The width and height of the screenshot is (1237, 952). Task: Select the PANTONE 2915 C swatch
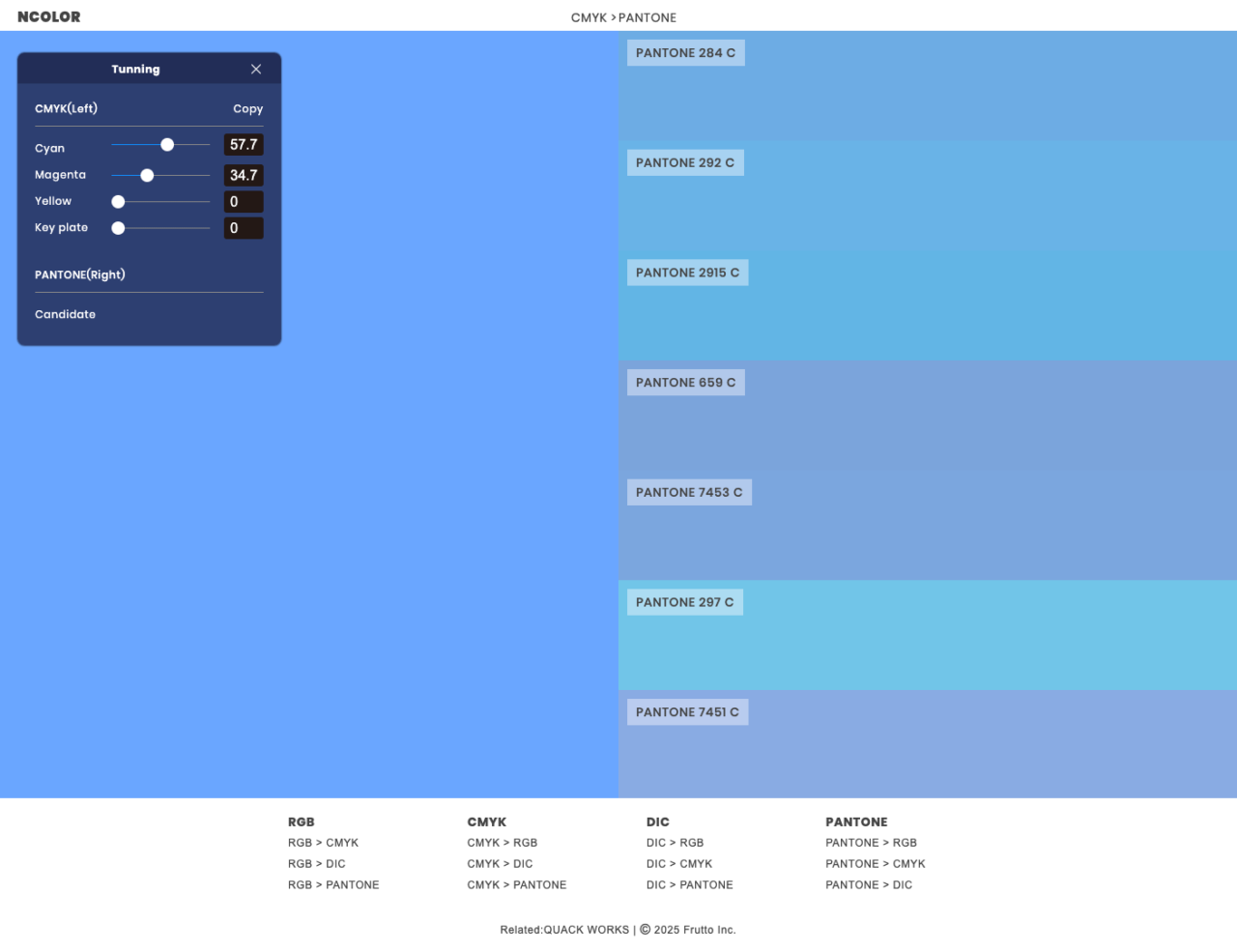coord(928,306)
